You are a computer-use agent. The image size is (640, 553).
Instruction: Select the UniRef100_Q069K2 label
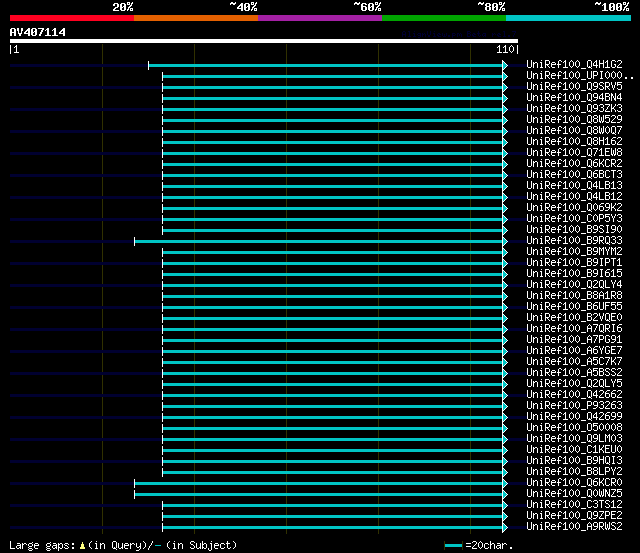[574, 208]
